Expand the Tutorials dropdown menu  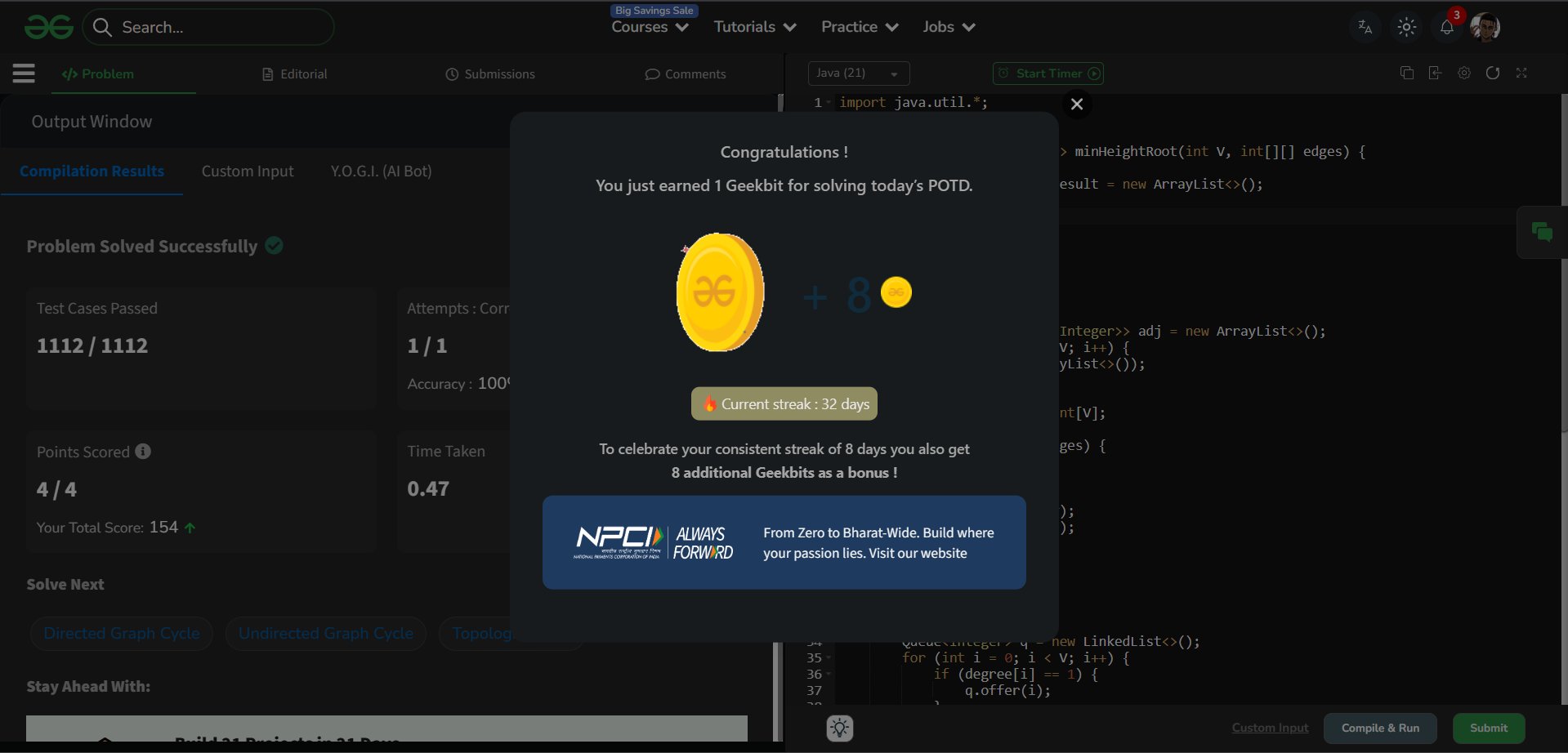[x=755, y=27]
